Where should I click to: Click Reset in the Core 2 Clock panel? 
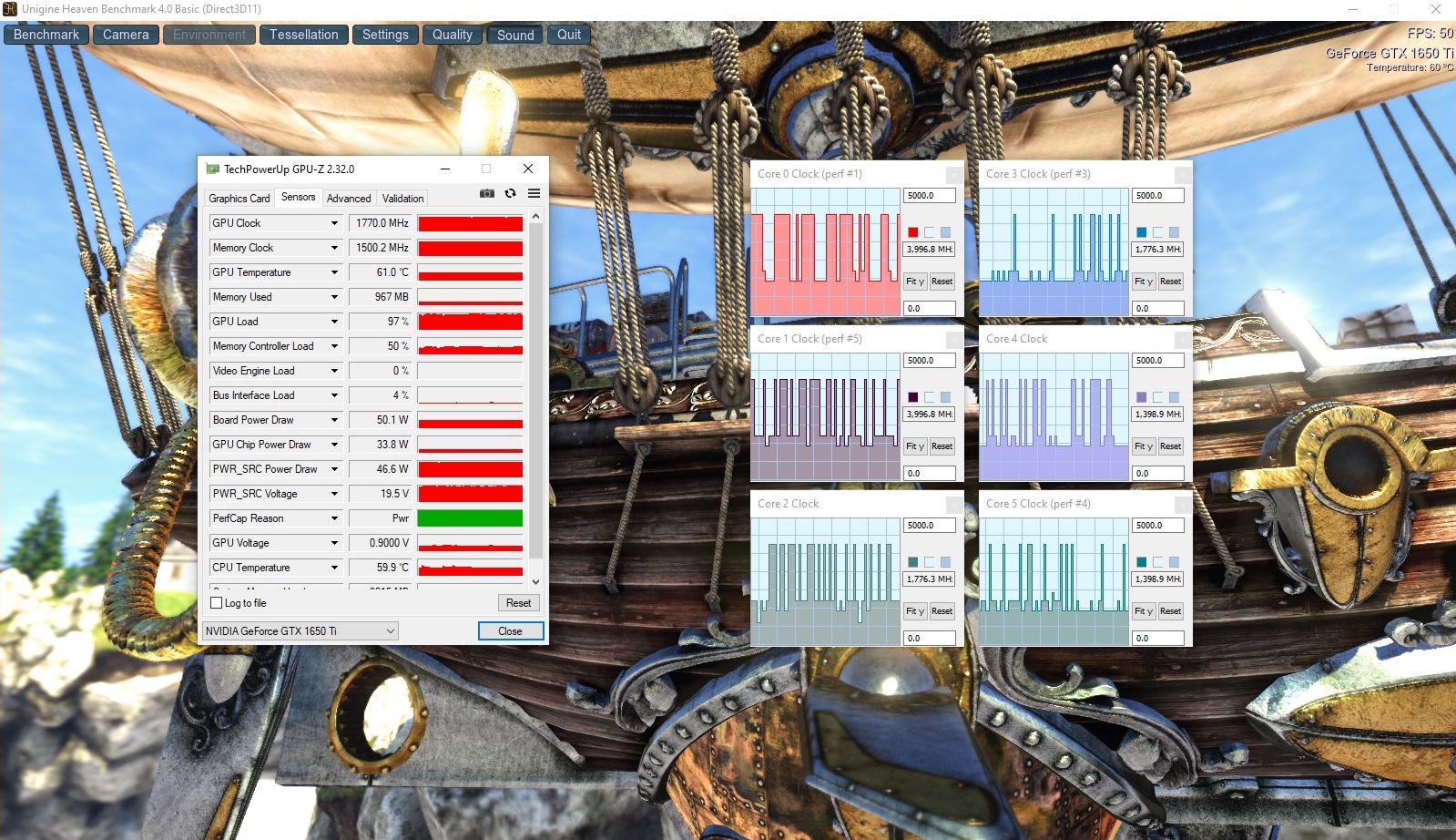point(942,611)
